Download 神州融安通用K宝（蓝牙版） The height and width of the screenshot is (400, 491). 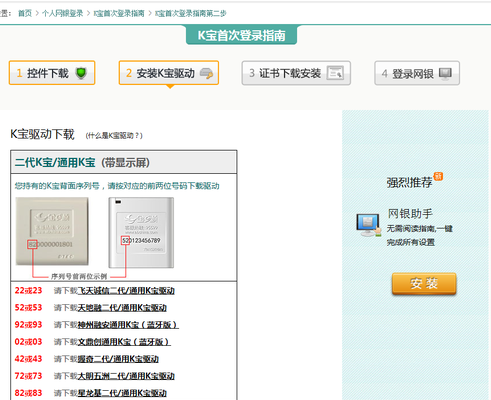[x=128, y=325]
